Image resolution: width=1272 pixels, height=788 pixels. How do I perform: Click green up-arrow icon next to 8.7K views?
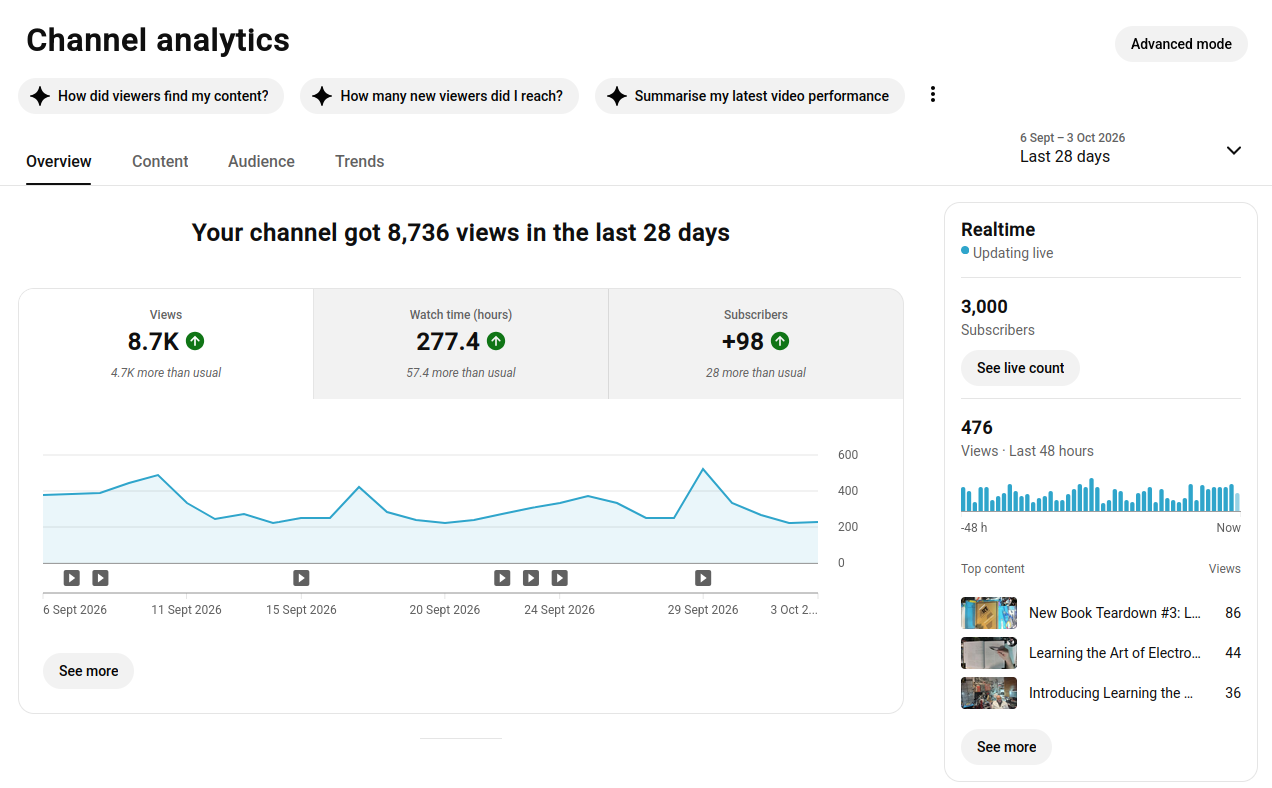click(x=195, y=341)
